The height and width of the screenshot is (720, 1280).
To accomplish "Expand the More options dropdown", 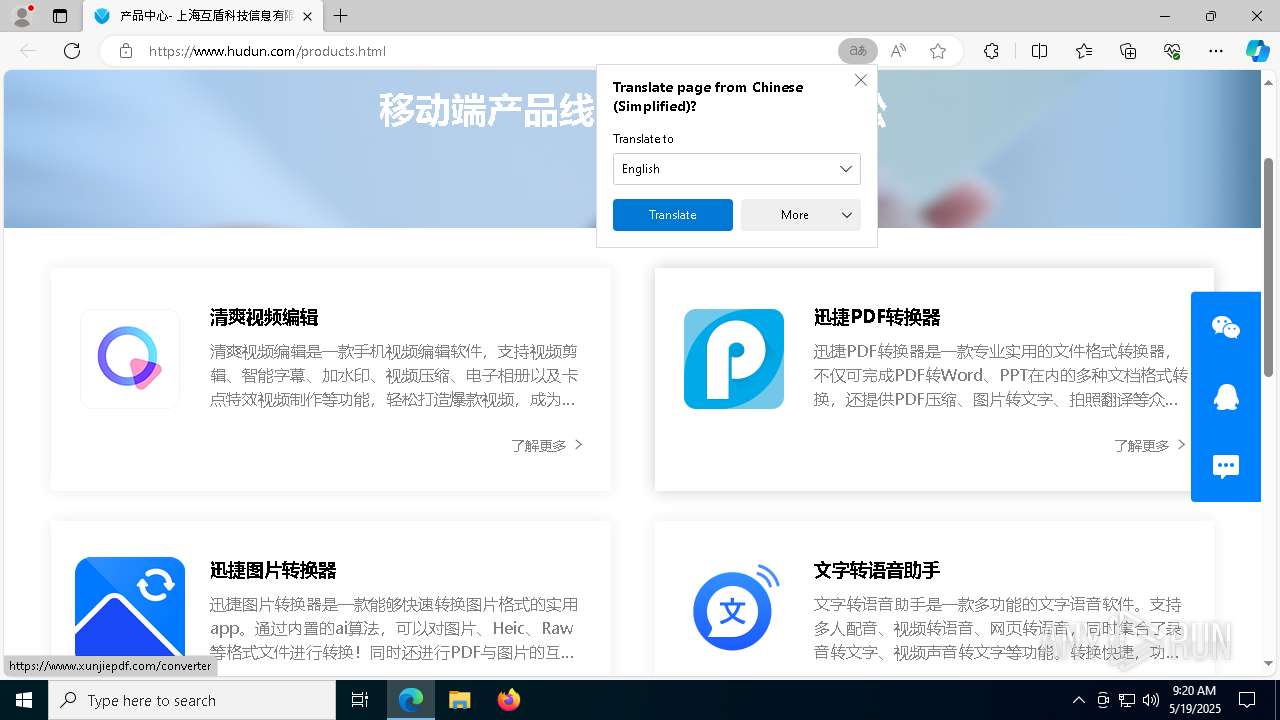I will tap(801, 215).
